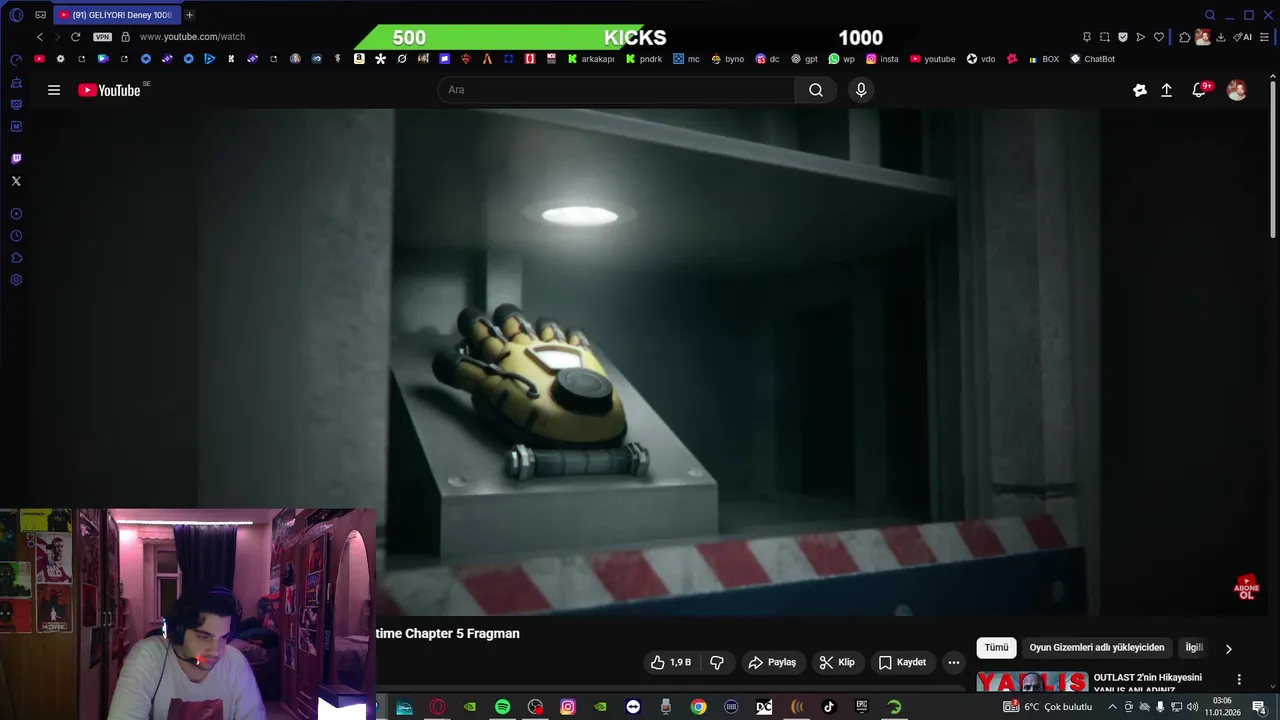This screenshot has height=720, width=1280.
Task: Open the Windows notification center icon
Action: tap(1259, 707)
